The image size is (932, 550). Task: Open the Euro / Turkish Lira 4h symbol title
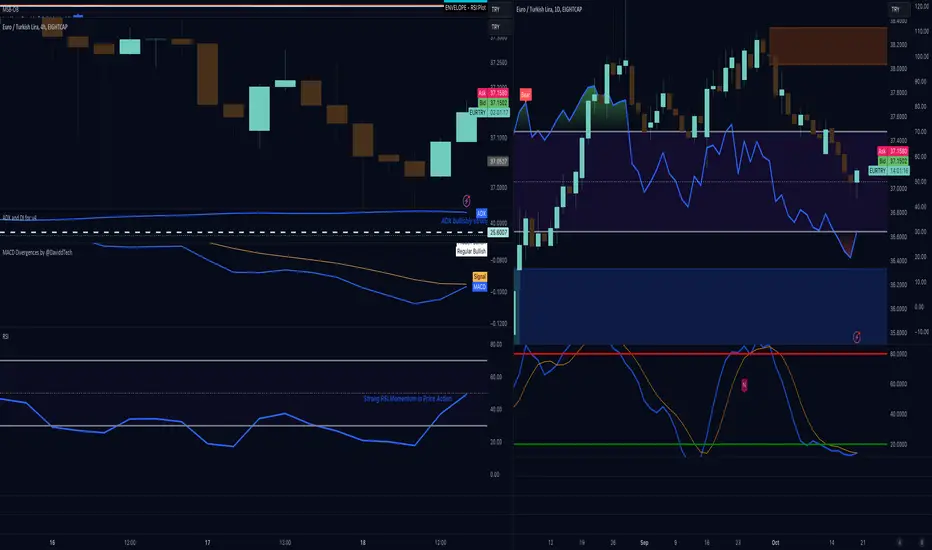pyautogui.click(x=35, y=27)
